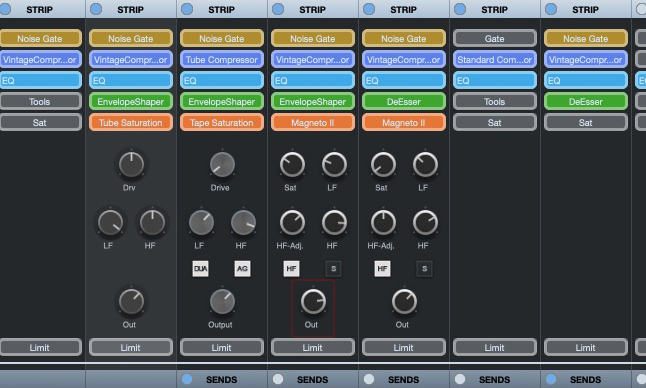The height and width of the screenshot is (388, 646).
Task: Toggle STRIP power above the Gate channel
Action: (x=460, y=9)
